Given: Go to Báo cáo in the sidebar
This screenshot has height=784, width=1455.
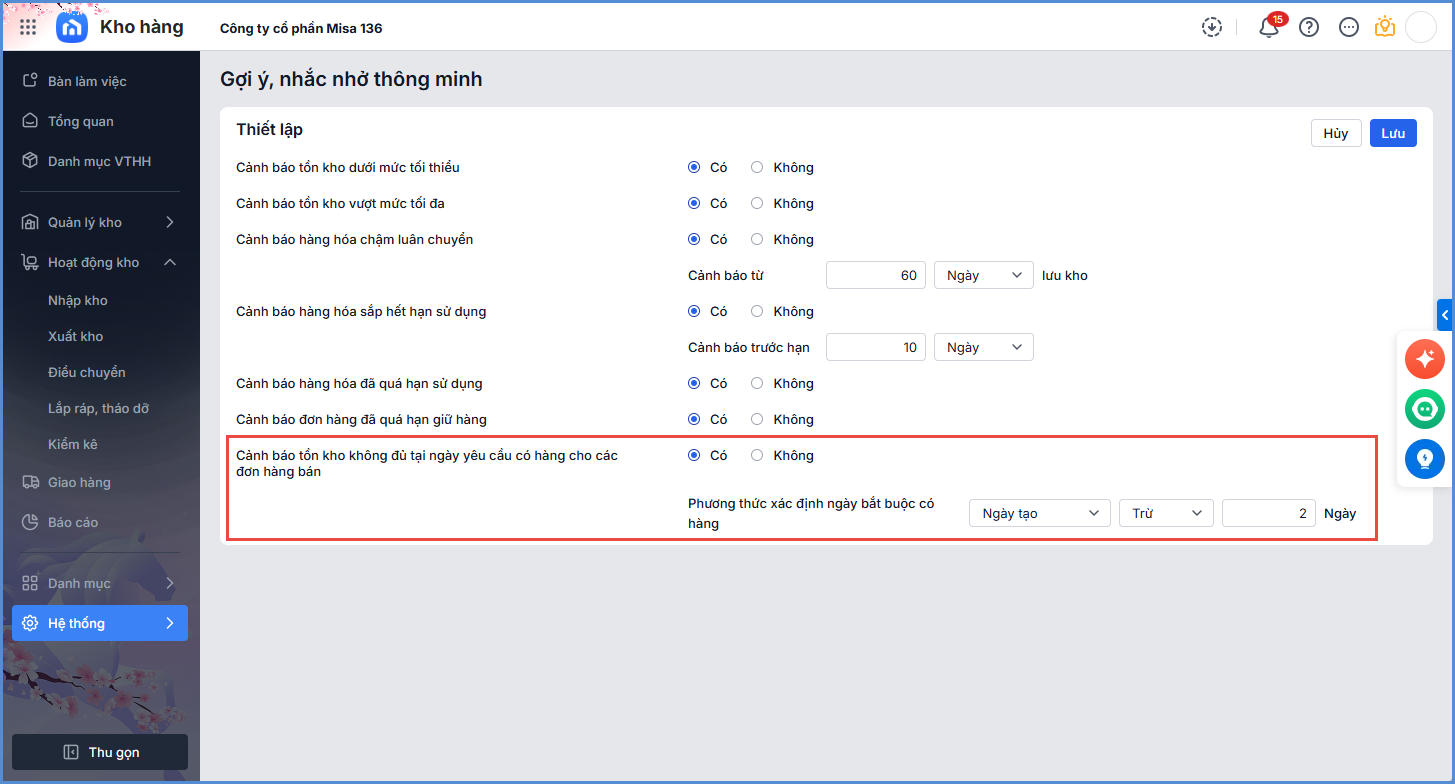Looking at the screenshot, I should pyautogui.click(x=73, y=522).
